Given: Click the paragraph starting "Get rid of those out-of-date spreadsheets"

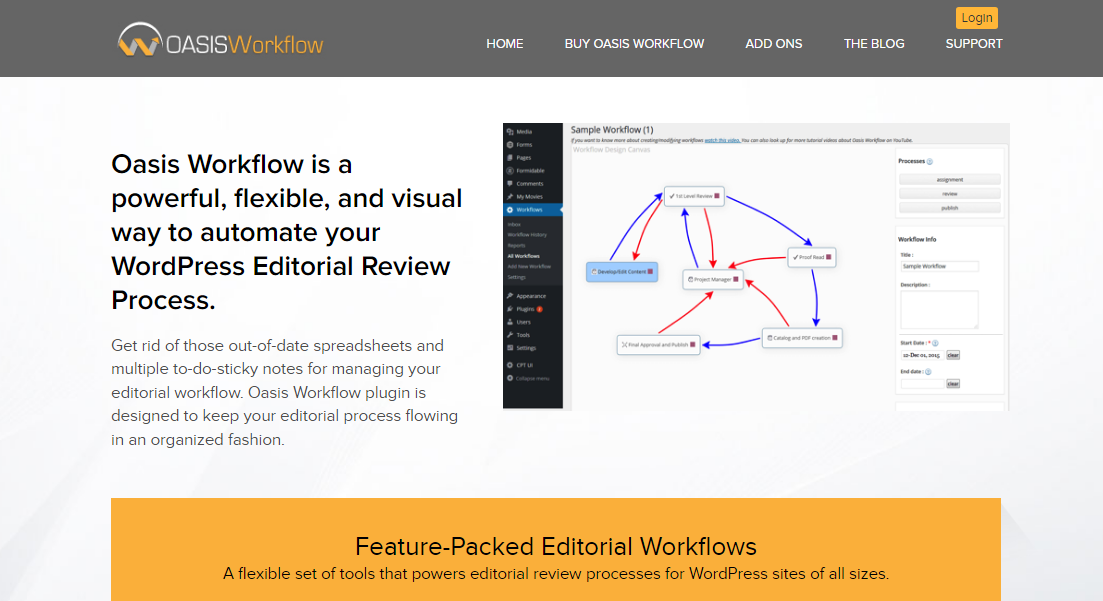Looking at the screenshot, I should click(x=285, y=392).
